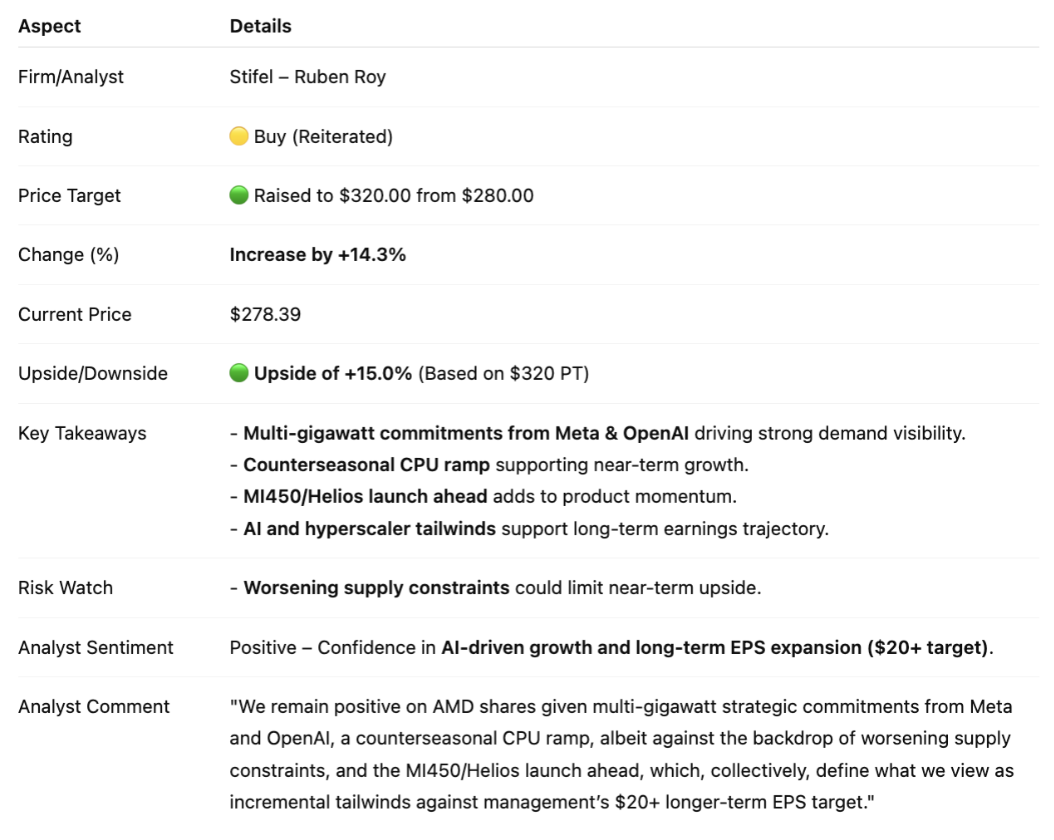Select the Risk Watch row label
Screen dimensions: 1054x840
65,588
